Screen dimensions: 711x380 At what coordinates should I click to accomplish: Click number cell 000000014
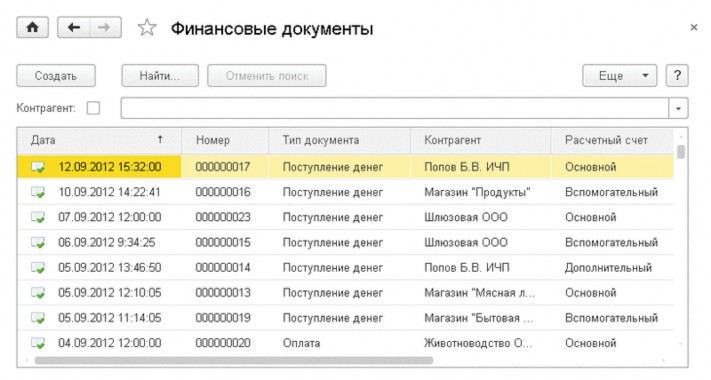click(223, 268)
